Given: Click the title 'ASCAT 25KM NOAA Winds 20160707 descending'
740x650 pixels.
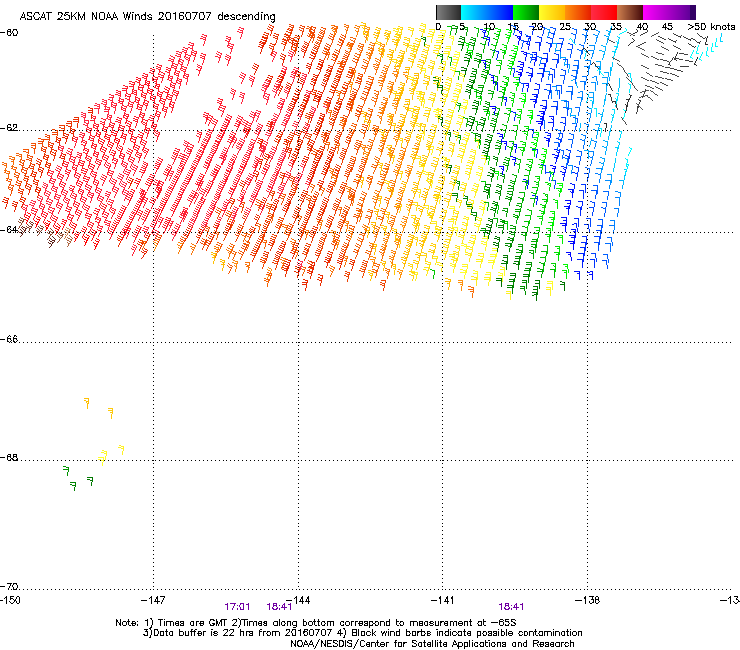Looking at the screenshot, I should coord(147,16).
